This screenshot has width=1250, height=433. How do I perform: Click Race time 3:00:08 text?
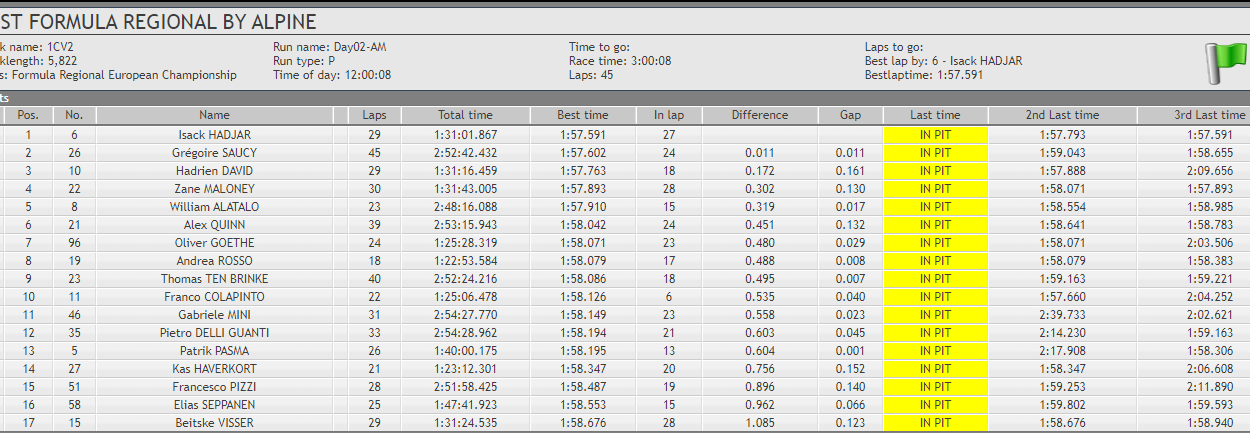[620, 61]
